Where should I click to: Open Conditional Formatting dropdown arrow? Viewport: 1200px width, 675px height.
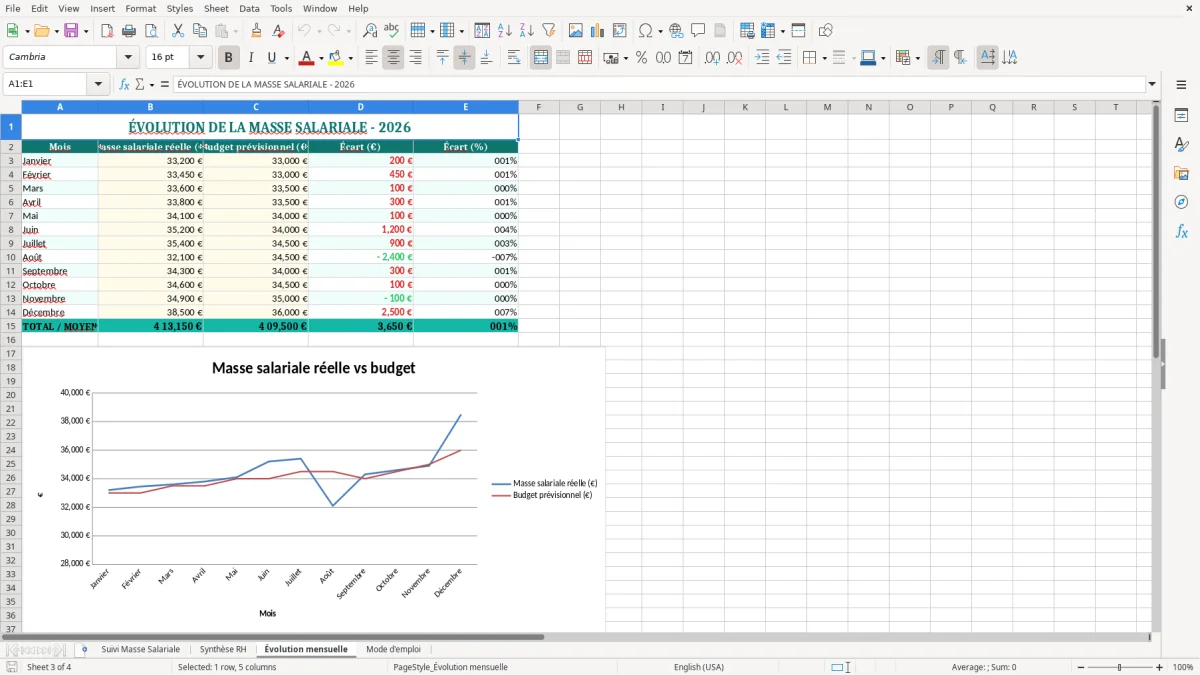click(917, 58)
